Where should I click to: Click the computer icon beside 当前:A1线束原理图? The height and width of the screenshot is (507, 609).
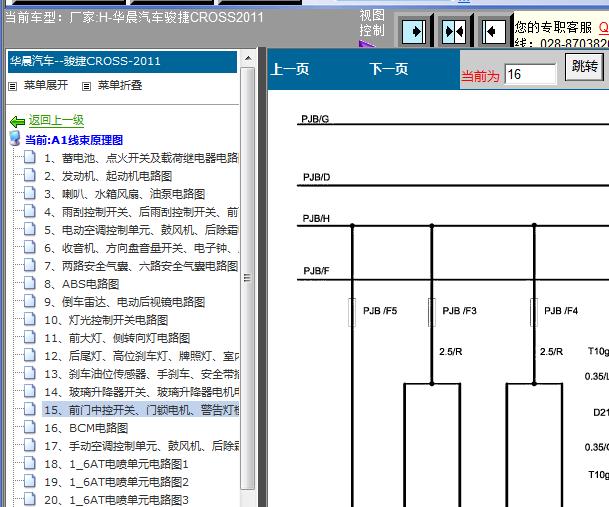[x=15, y=138]
